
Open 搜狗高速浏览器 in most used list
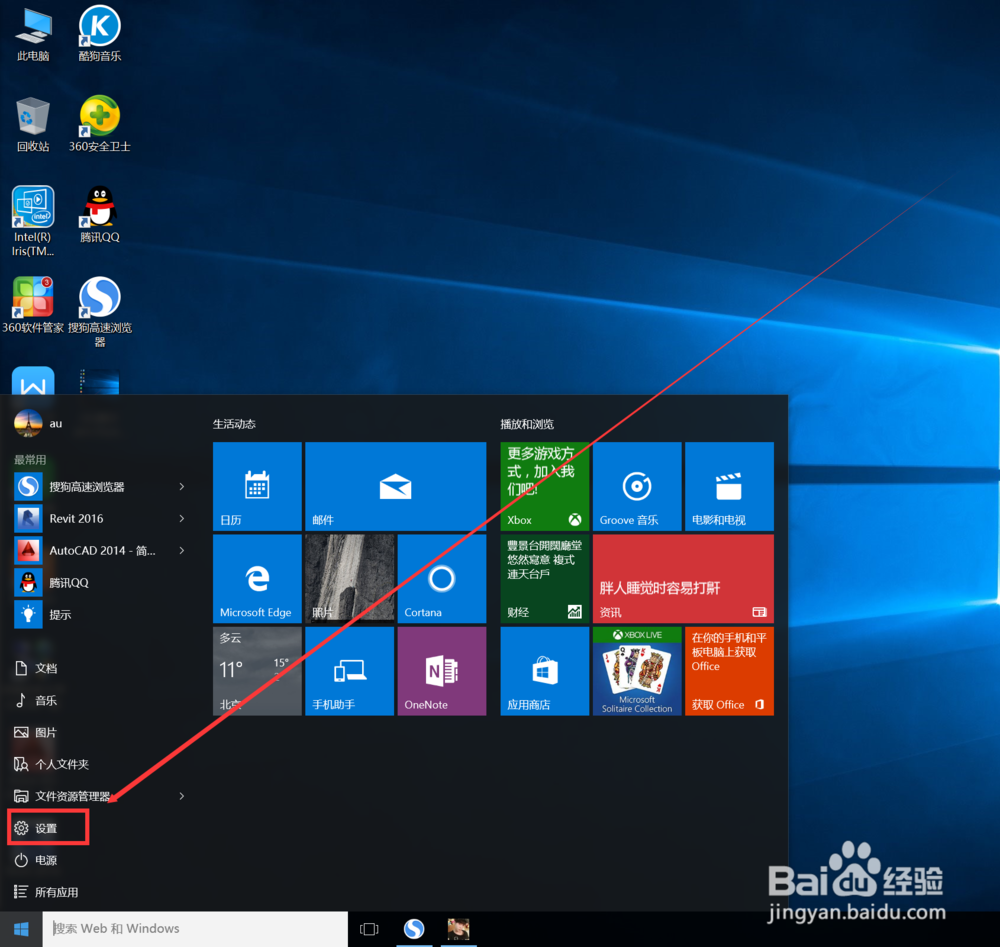86,487
